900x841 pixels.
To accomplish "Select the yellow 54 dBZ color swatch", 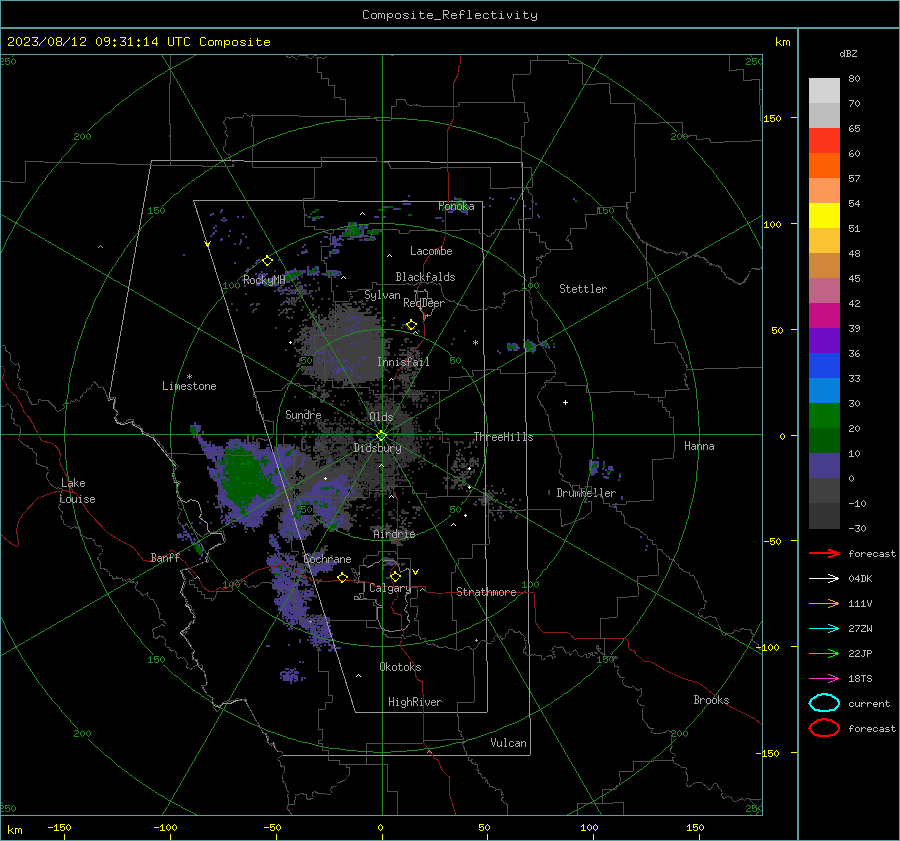I will pos(824,215).
